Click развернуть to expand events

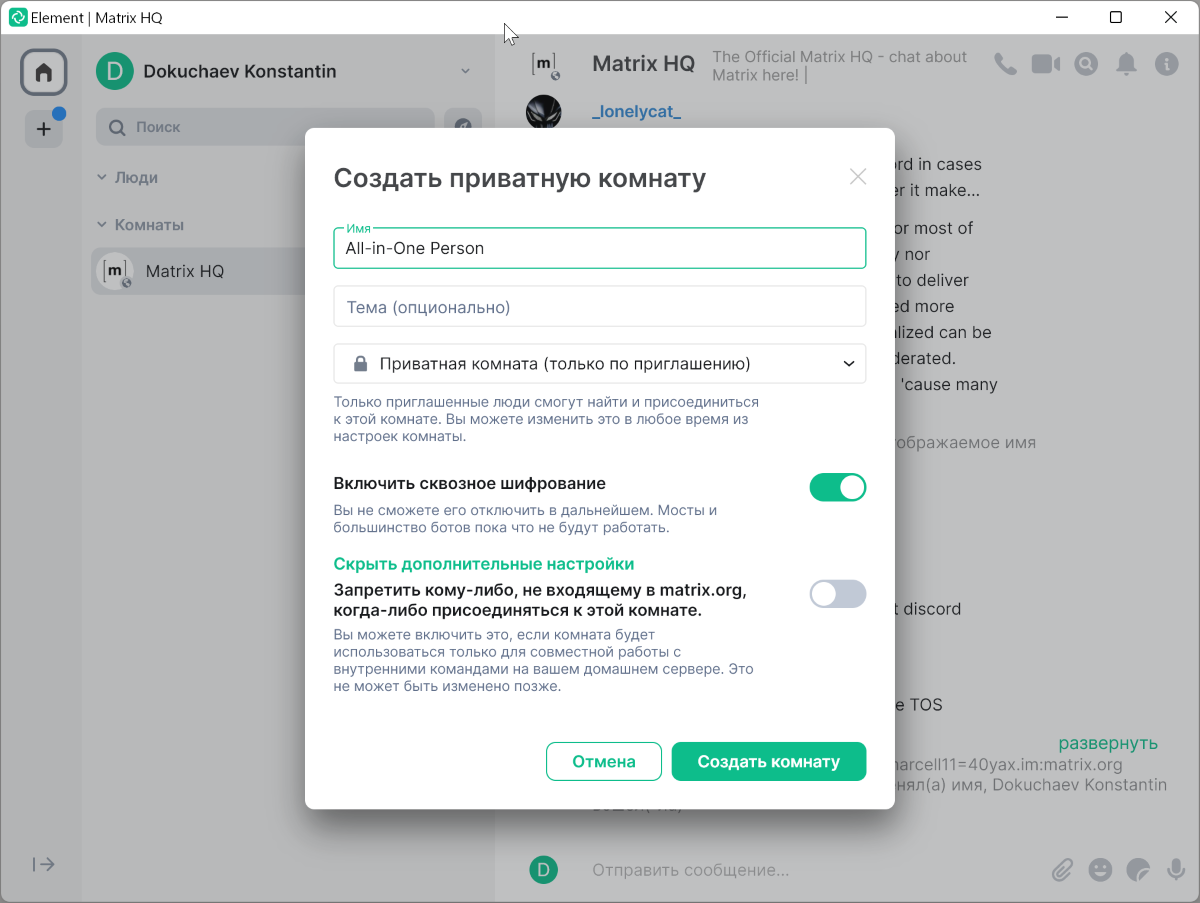click(x=1108, y=743)
